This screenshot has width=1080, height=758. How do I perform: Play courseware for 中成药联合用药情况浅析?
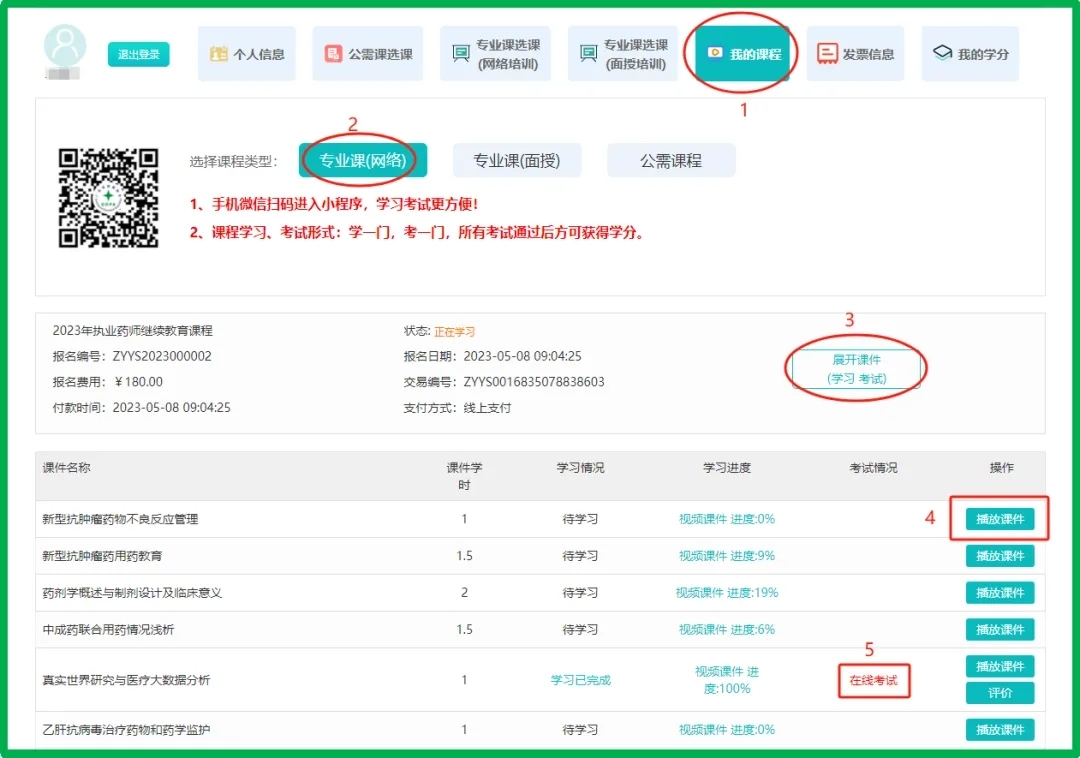tap(999, 630)
